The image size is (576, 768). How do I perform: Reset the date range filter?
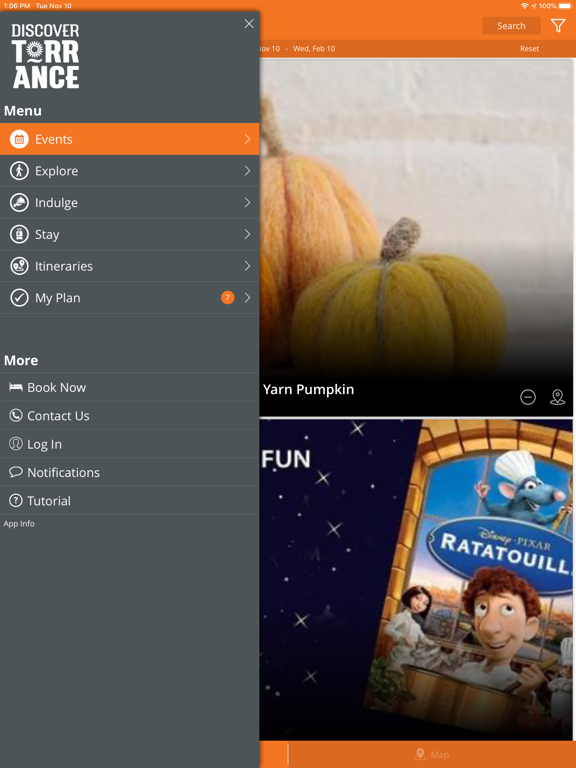pos(529,48)
